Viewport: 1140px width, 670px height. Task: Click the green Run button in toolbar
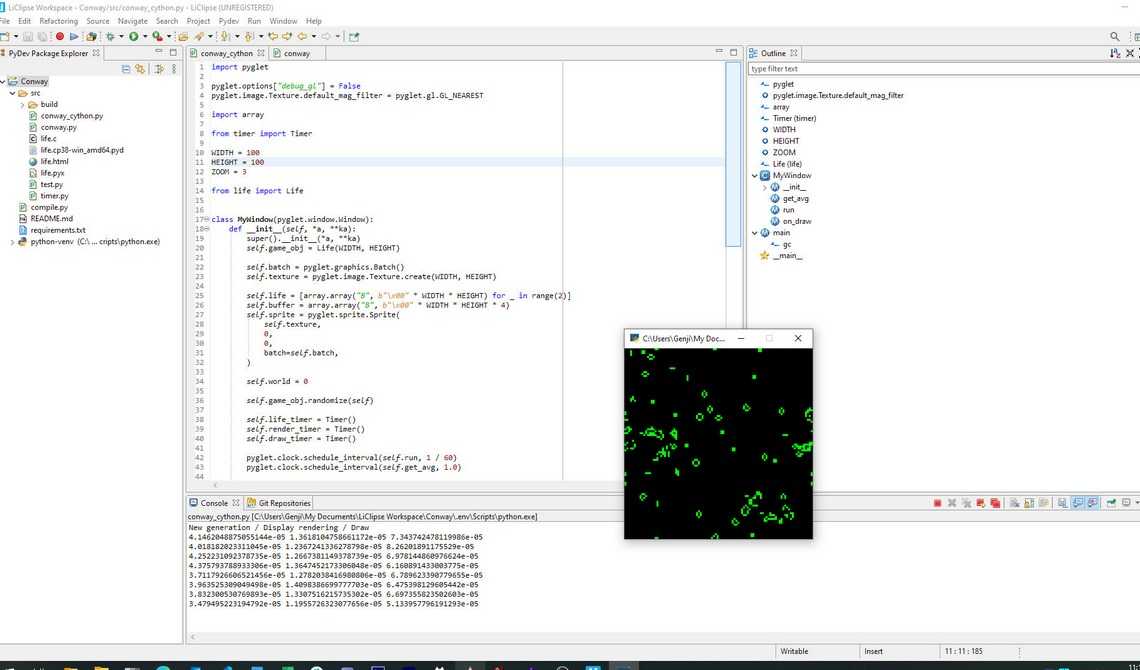click(132, 37)
